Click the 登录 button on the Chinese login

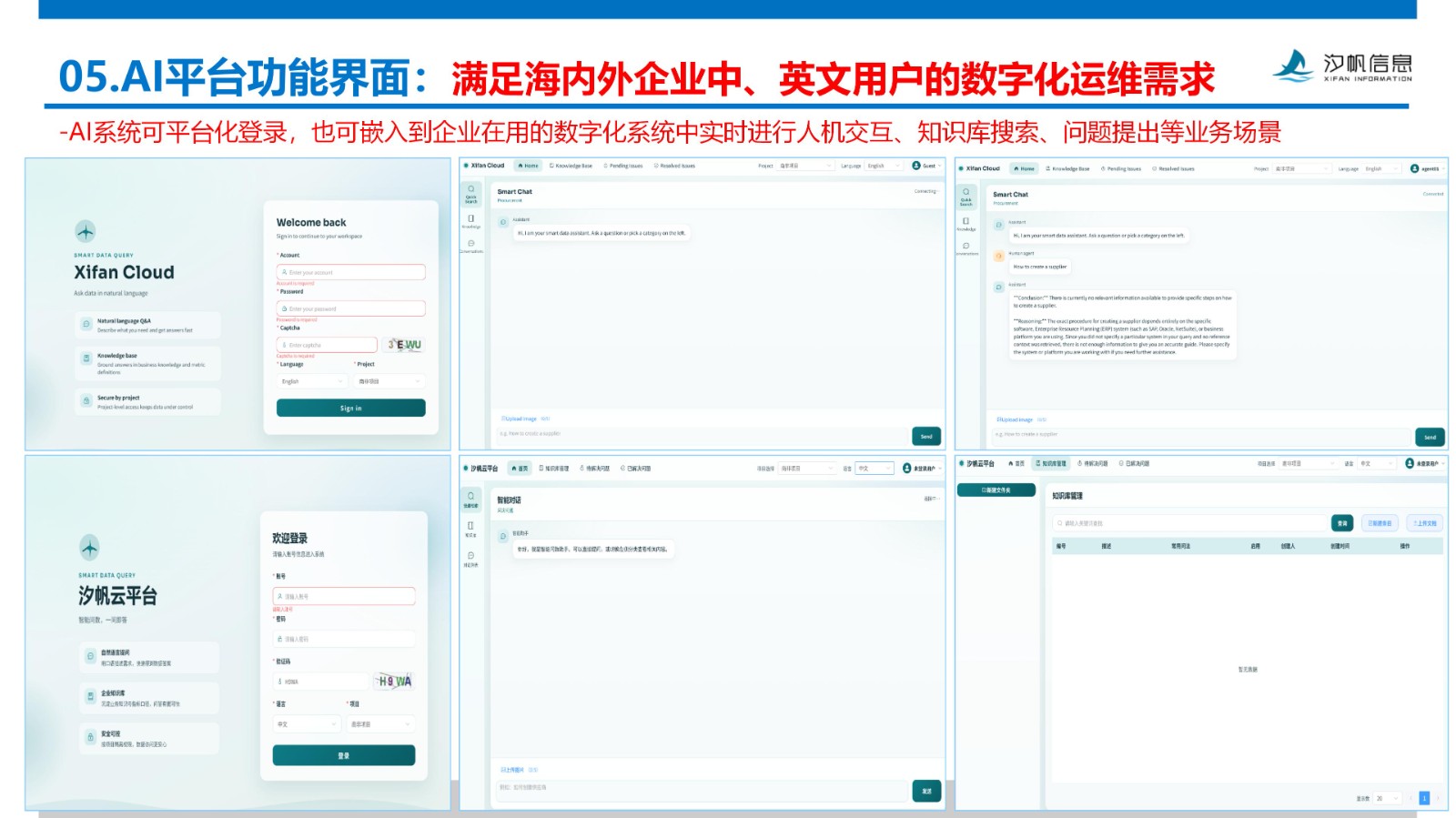pos(344,755)
